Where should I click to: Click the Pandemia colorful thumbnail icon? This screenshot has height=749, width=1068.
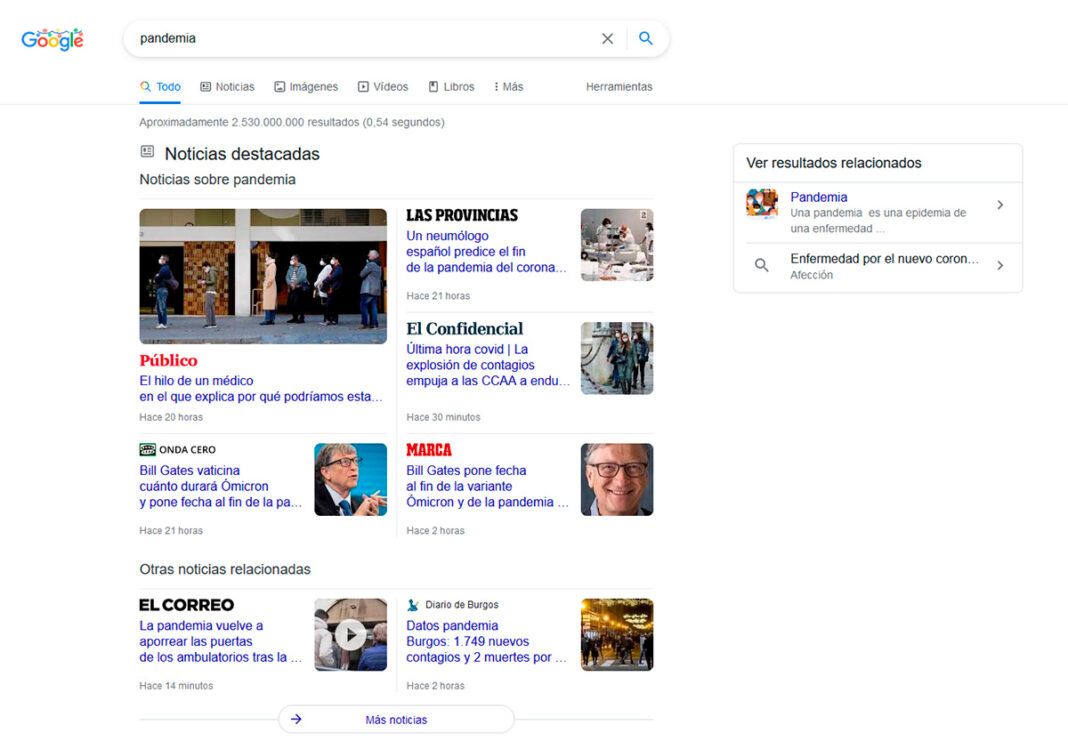[762, 204]
